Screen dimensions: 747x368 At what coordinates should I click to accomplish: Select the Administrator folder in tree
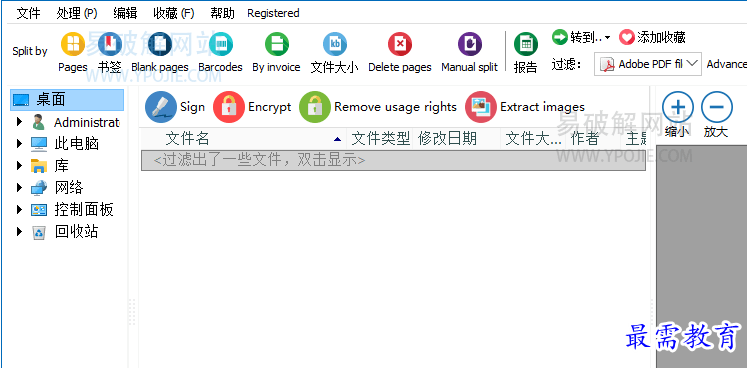(x=86, y=123)
